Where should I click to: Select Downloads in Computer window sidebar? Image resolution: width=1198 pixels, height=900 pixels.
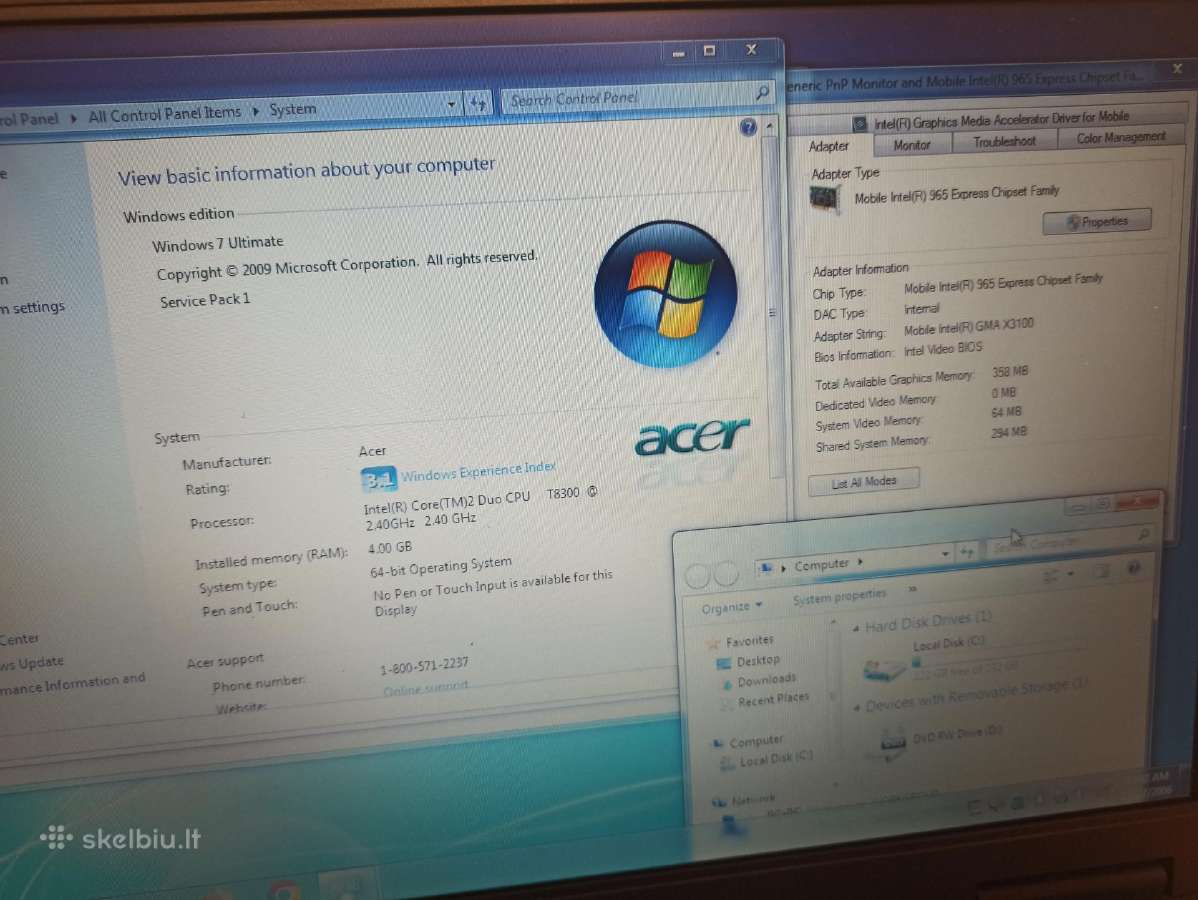click(766, 679)
